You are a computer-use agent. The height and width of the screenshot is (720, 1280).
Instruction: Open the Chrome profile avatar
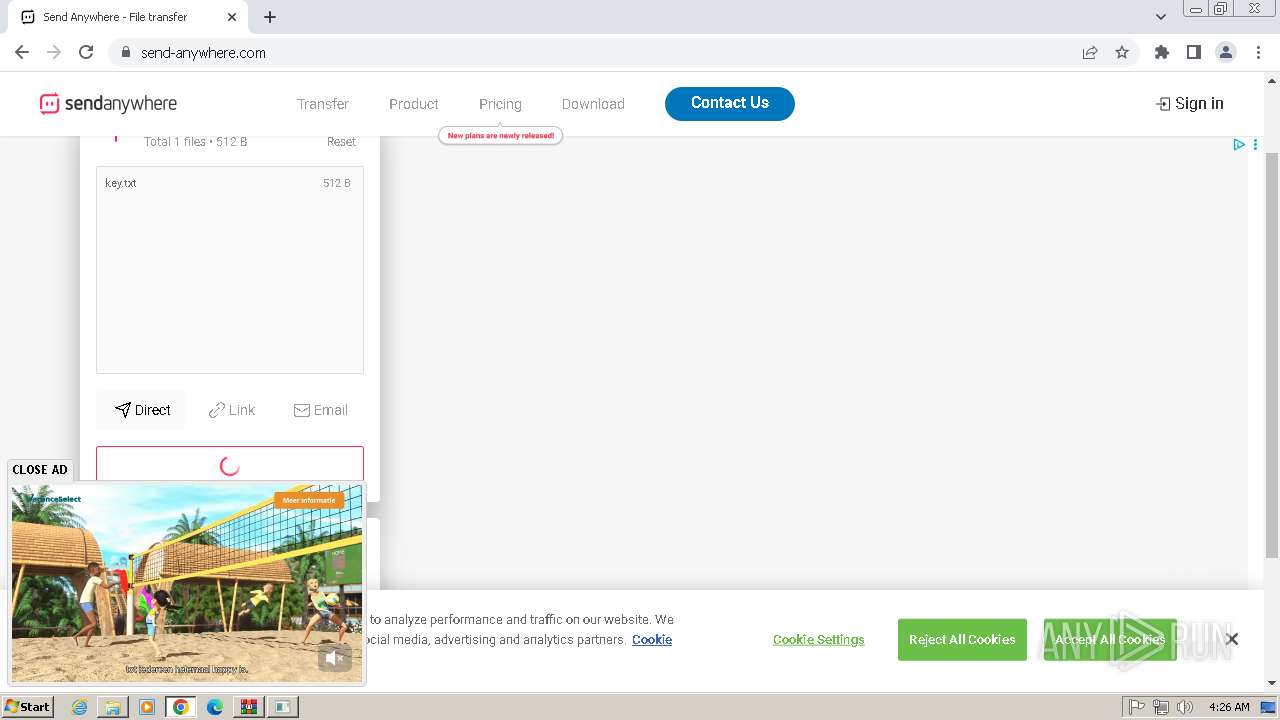coord(1226,53)
